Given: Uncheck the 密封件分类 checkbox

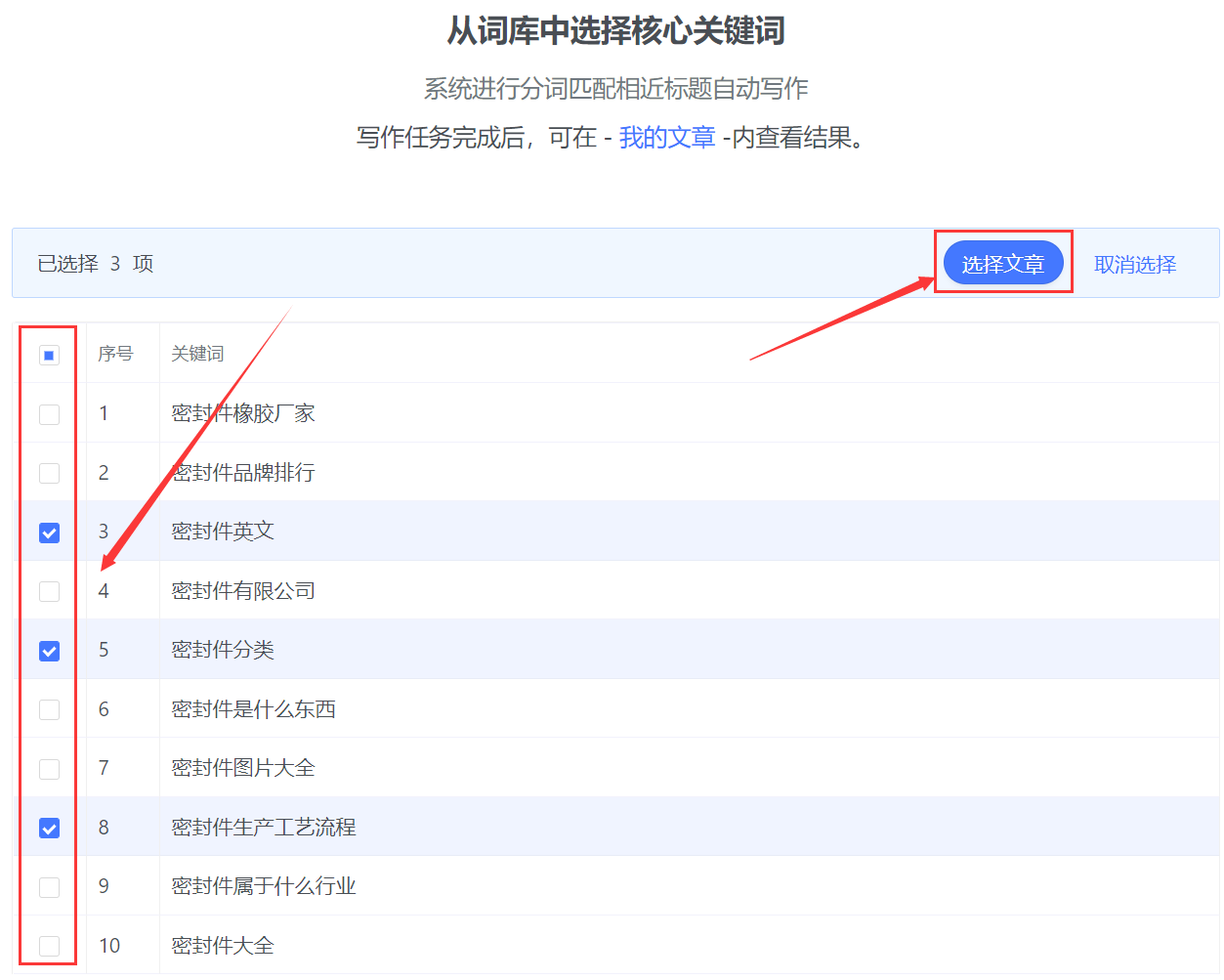Looking at the screenshot, I should click(x=49, y=651).
